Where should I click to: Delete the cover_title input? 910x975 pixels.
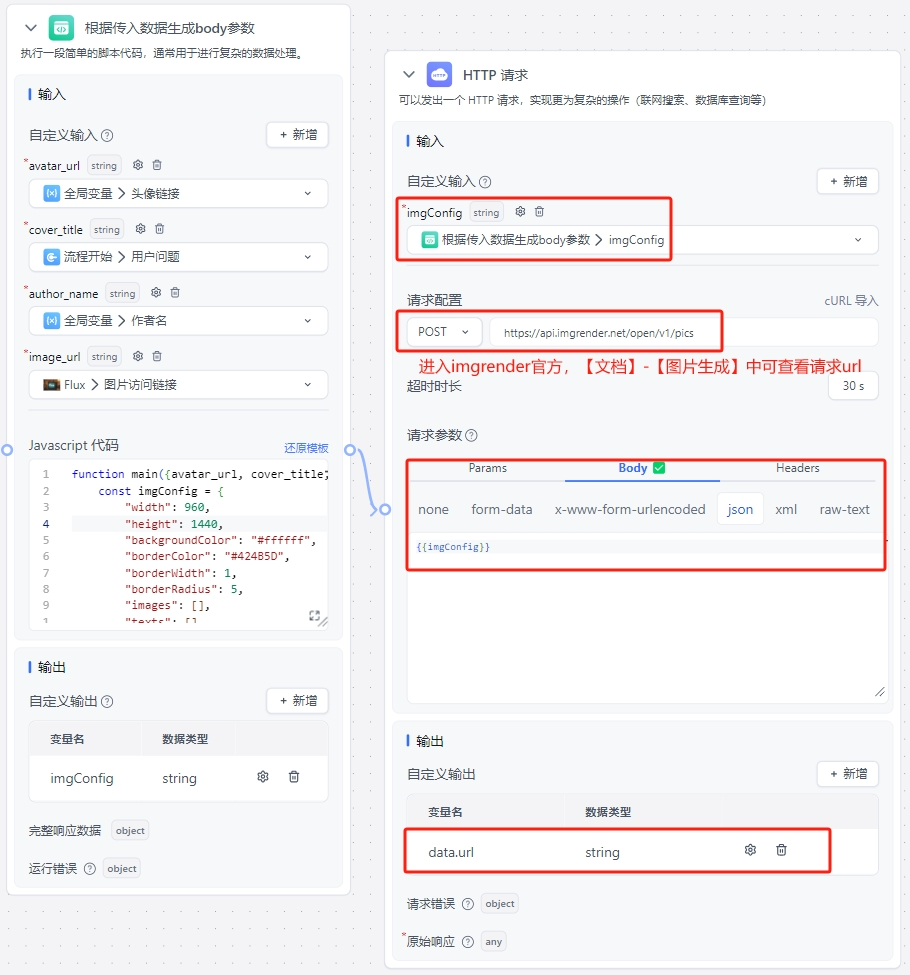pos(160,229)
